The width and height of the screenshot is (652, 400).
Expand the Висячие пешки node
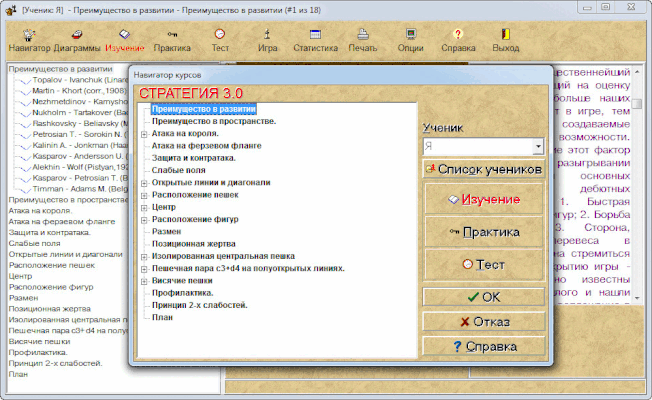144,281
